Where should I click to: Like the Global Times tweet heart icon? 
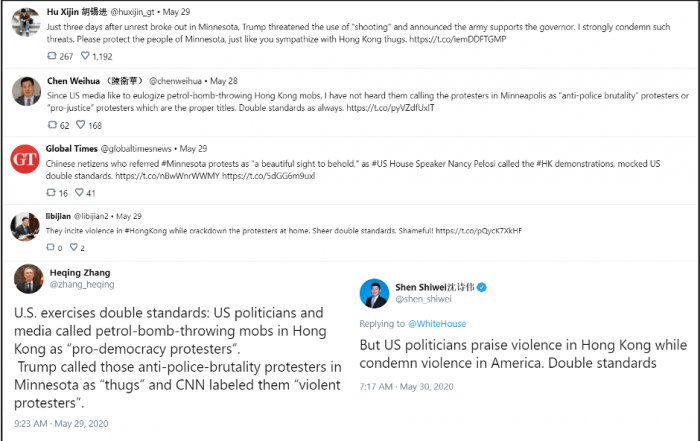point(79,192)
